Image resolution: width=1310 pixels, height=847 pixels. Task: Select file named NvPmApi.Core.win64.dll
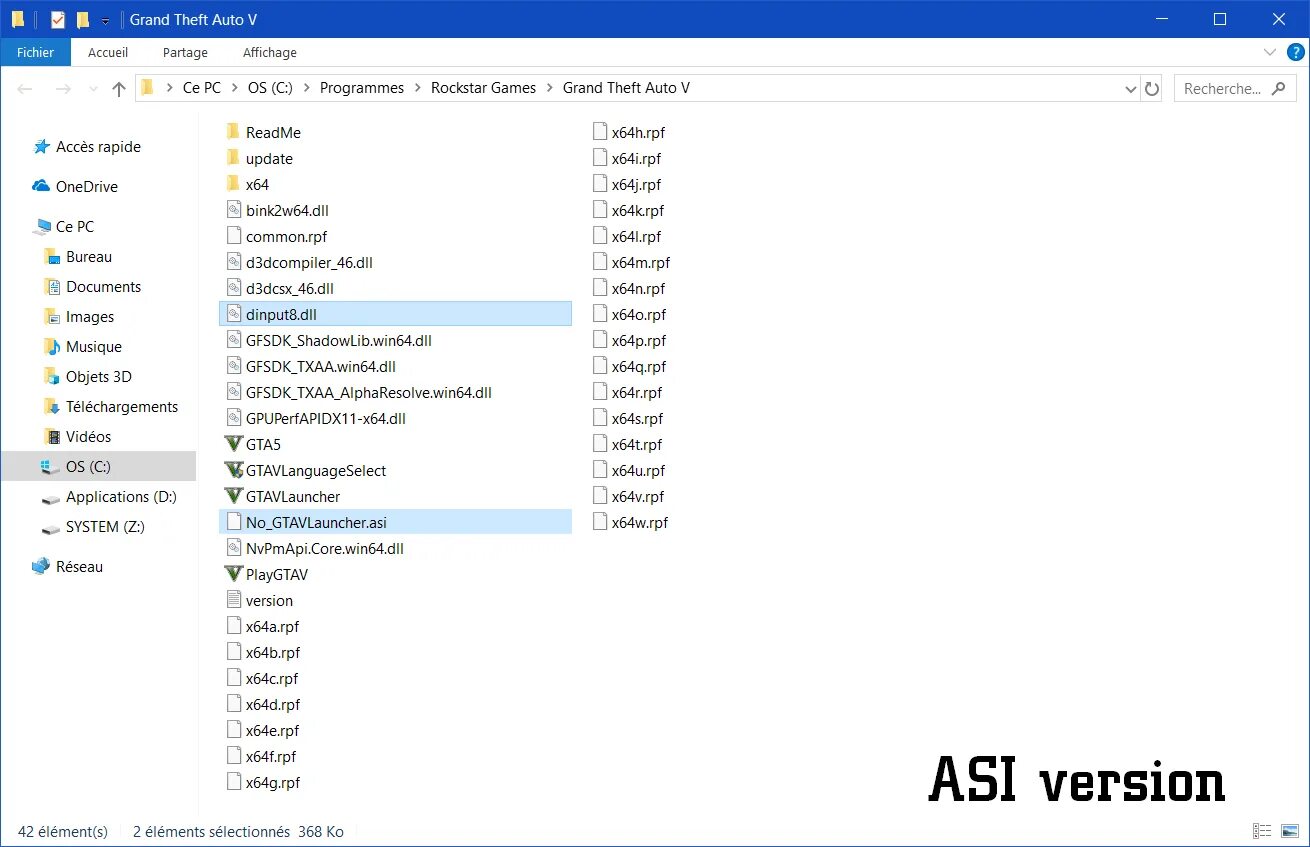[x=325, y=548]
